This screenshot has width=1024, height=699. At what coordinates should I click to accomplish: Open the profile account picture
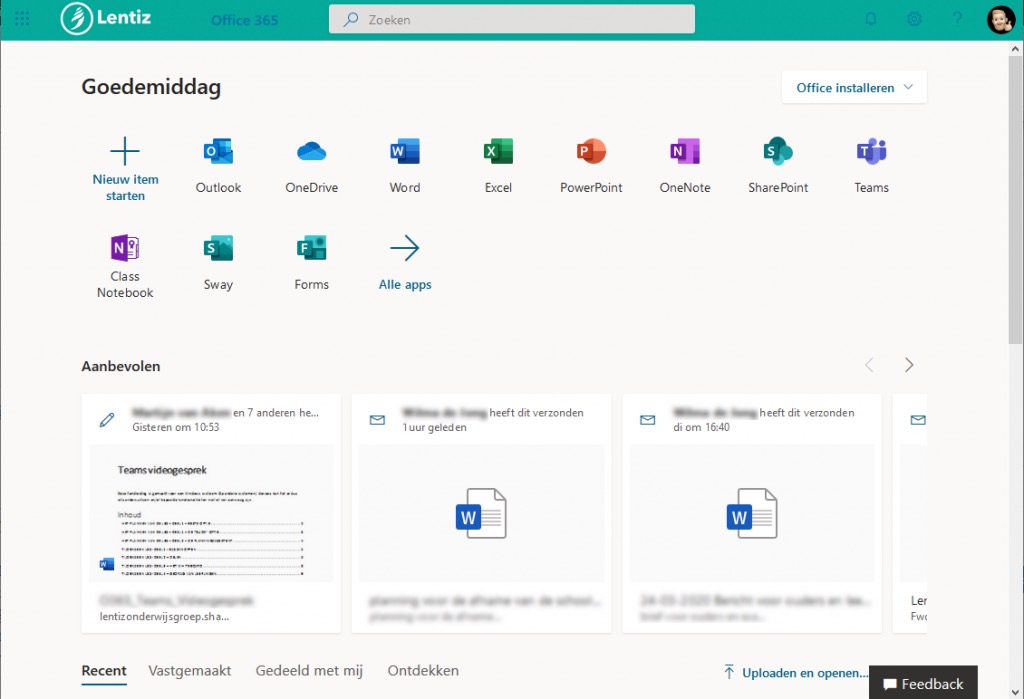pyautogui.click(x=1000, y=20)
